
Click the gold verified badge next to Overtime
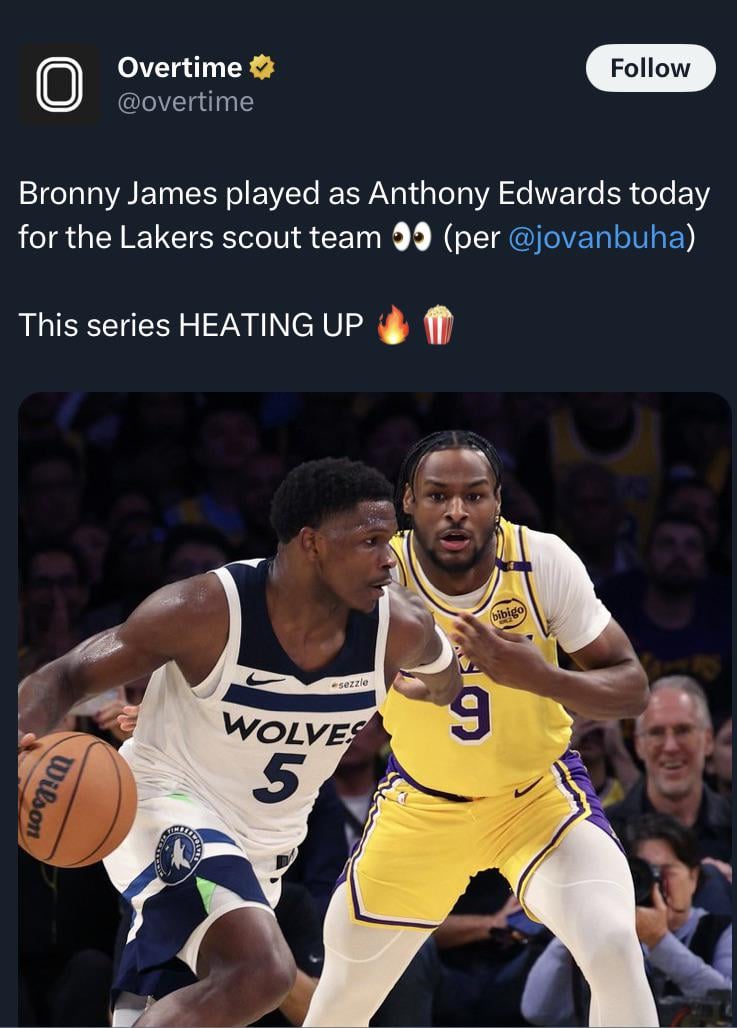pos(262,68)
